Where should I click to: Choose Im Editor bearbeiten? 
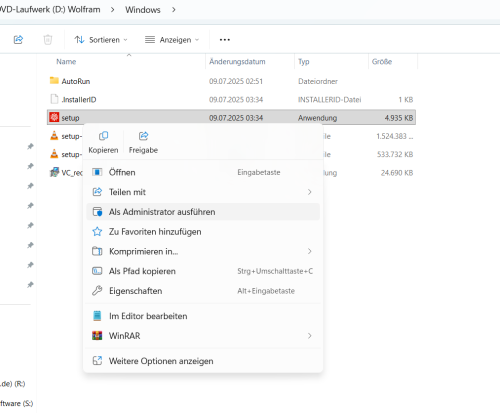203,316
